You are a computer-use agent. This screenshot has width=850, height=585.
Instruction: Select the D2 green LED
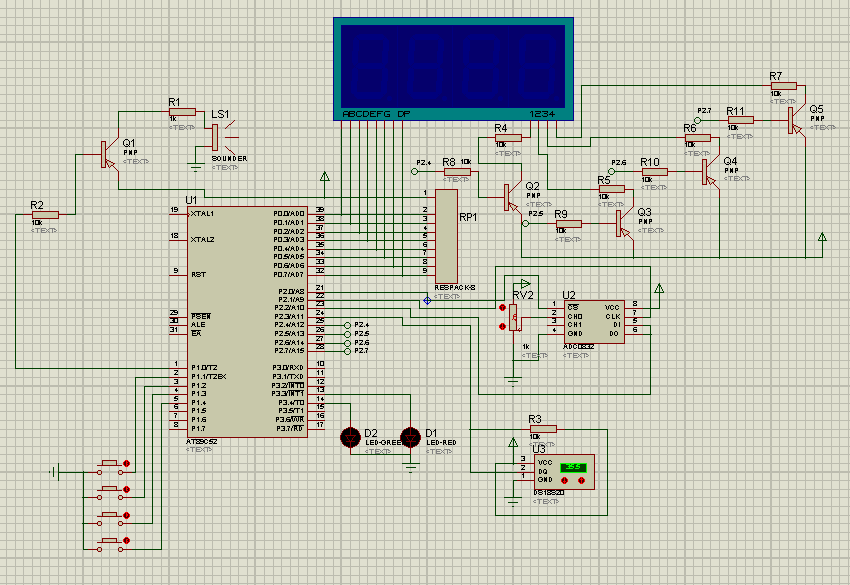[350, 436]
